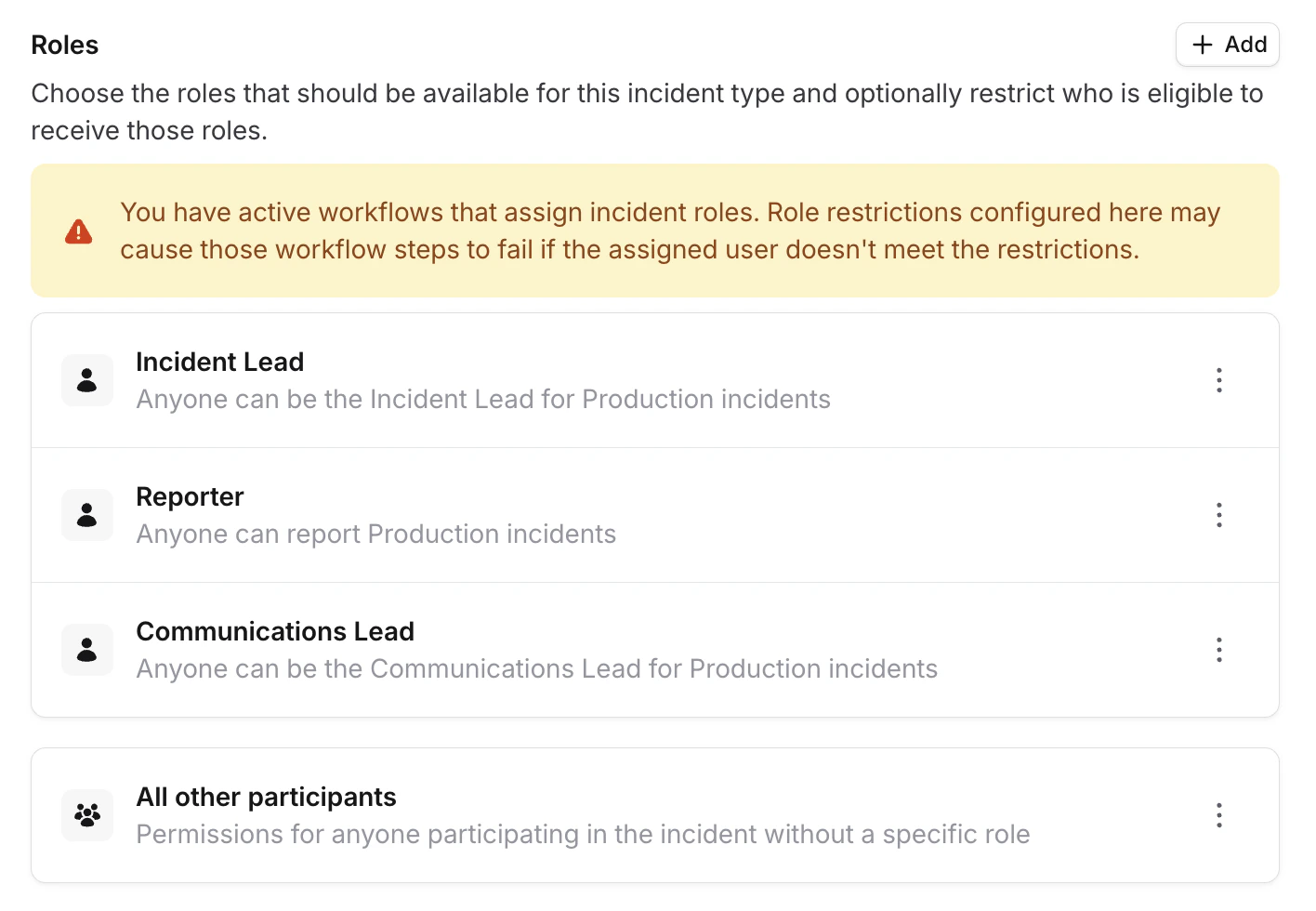1316x911 pixels.
Task: Select the All other participants row
Action: point(558,814)
